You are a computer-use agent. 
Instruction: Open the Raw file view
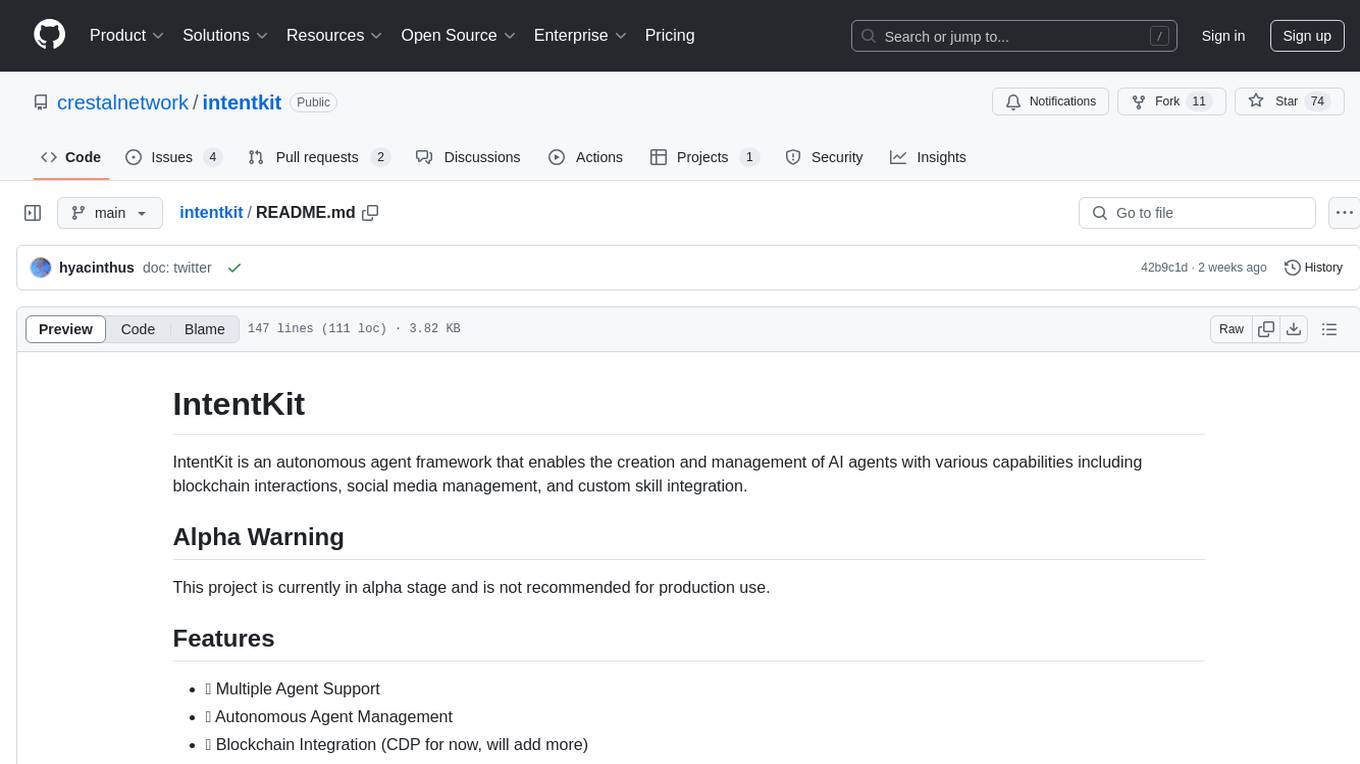1231,329
